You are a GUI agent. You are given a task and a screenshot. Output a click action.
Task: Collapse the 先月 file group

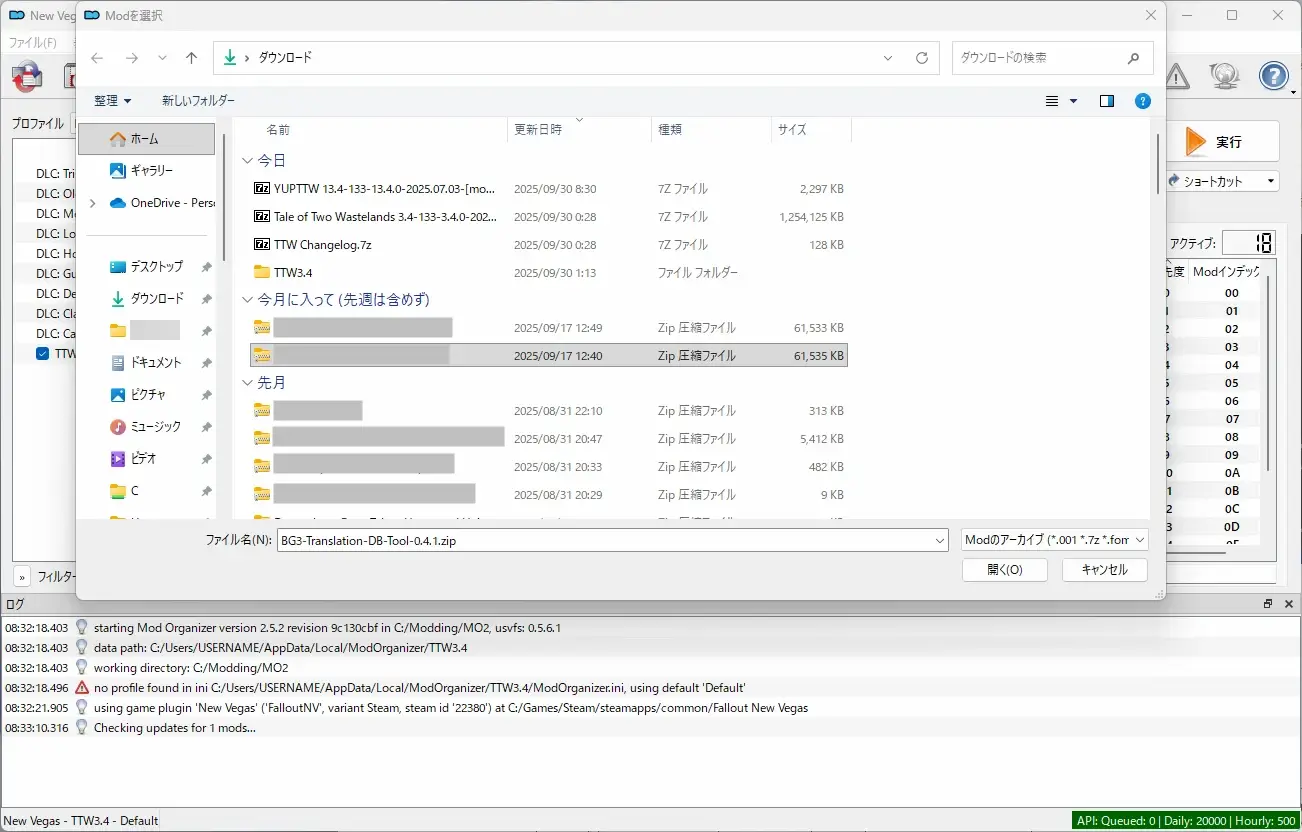(247, 383)
